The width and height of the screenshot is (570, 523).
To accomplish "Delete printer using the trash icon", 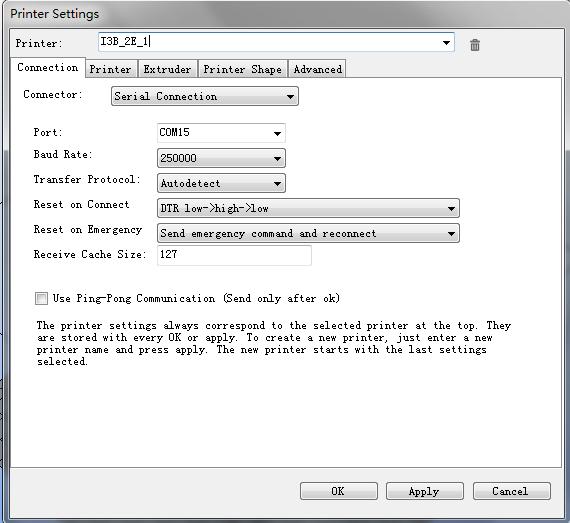I will 475,45.
